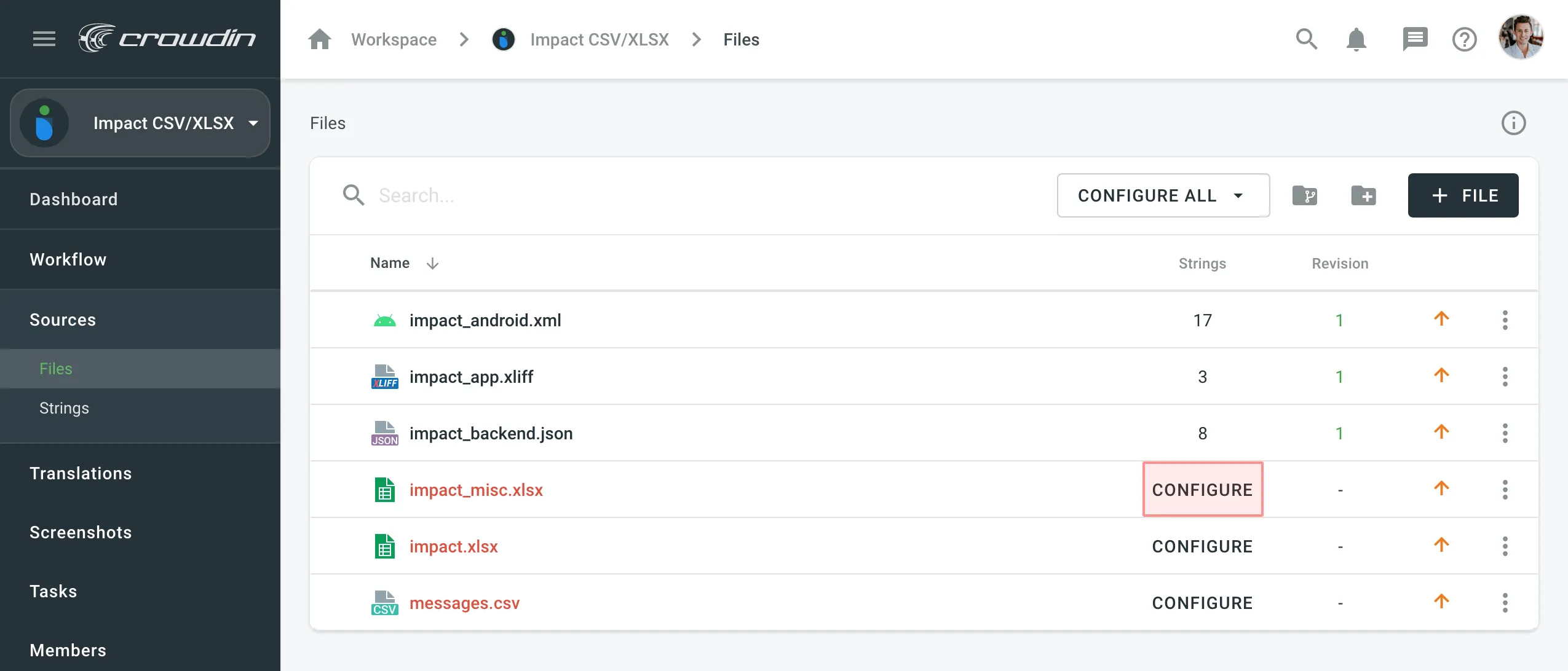Image resolution: width=1568 pixels, height=671 pixels.
Task: Click revision 1 of impact_app.xliff
Action: [1339, 377]
